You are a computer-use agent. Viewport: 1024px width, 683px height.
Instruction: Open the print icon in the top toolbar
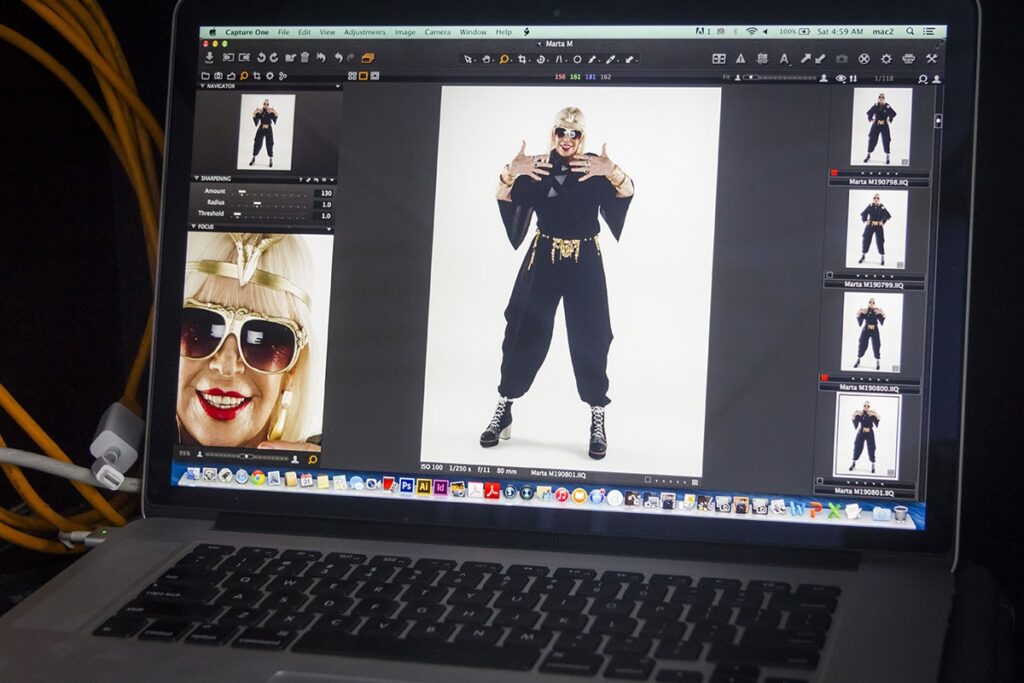pyautogui.click(x=909, y=59)
